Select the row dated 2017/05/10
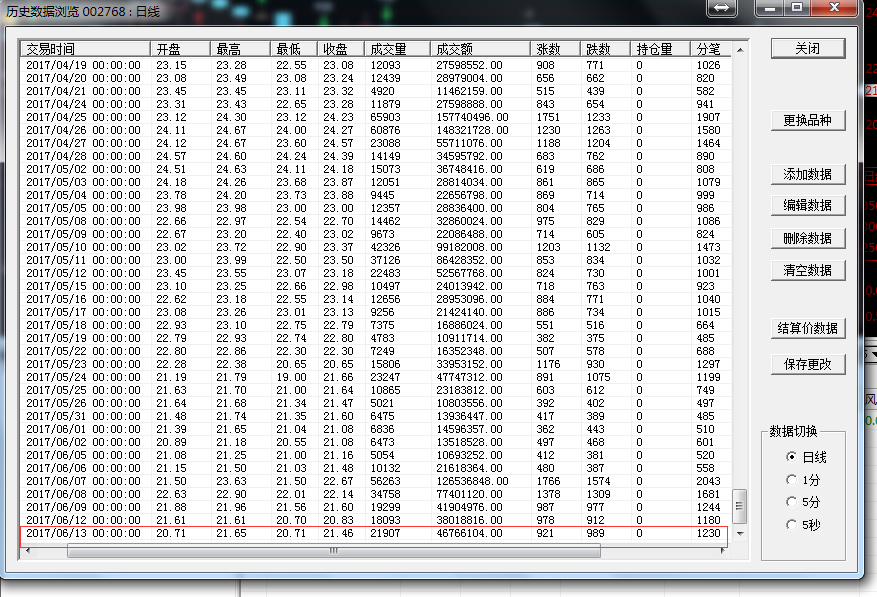This screenshot has height=597, width=877. (374, 247)
